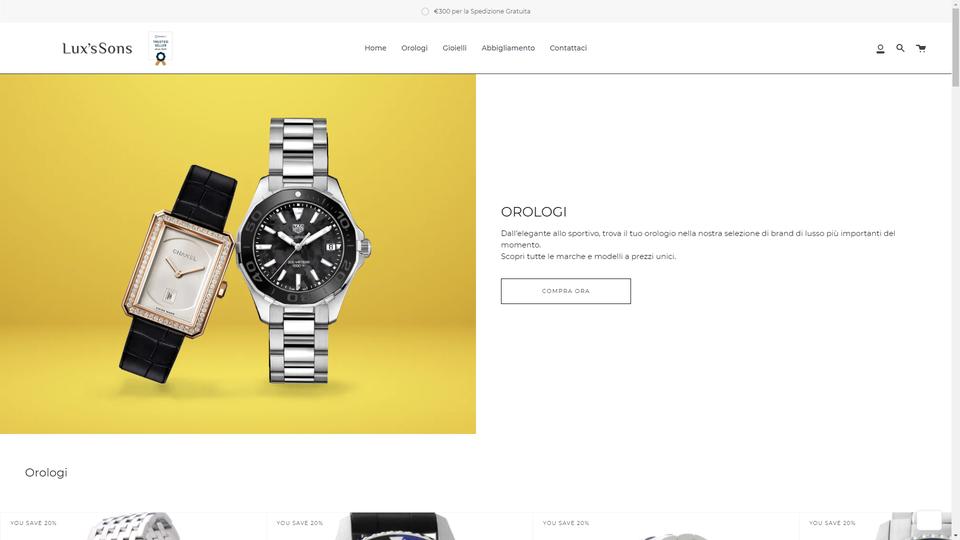Open the second watch product with black strap
This screenshot has height=540, width=960.
[399, 527]
